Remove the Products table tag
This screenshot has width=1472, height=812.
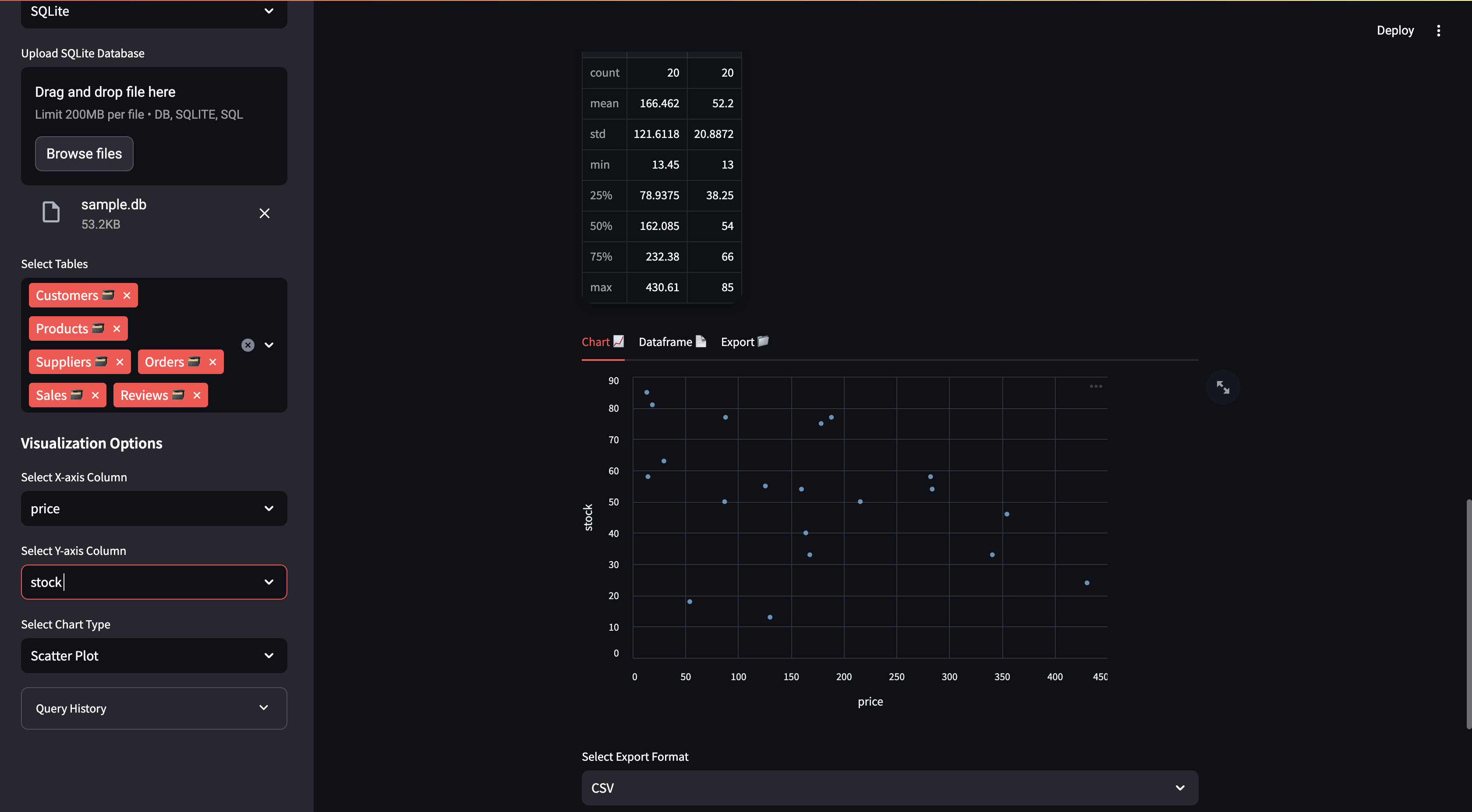coord(117,328)
